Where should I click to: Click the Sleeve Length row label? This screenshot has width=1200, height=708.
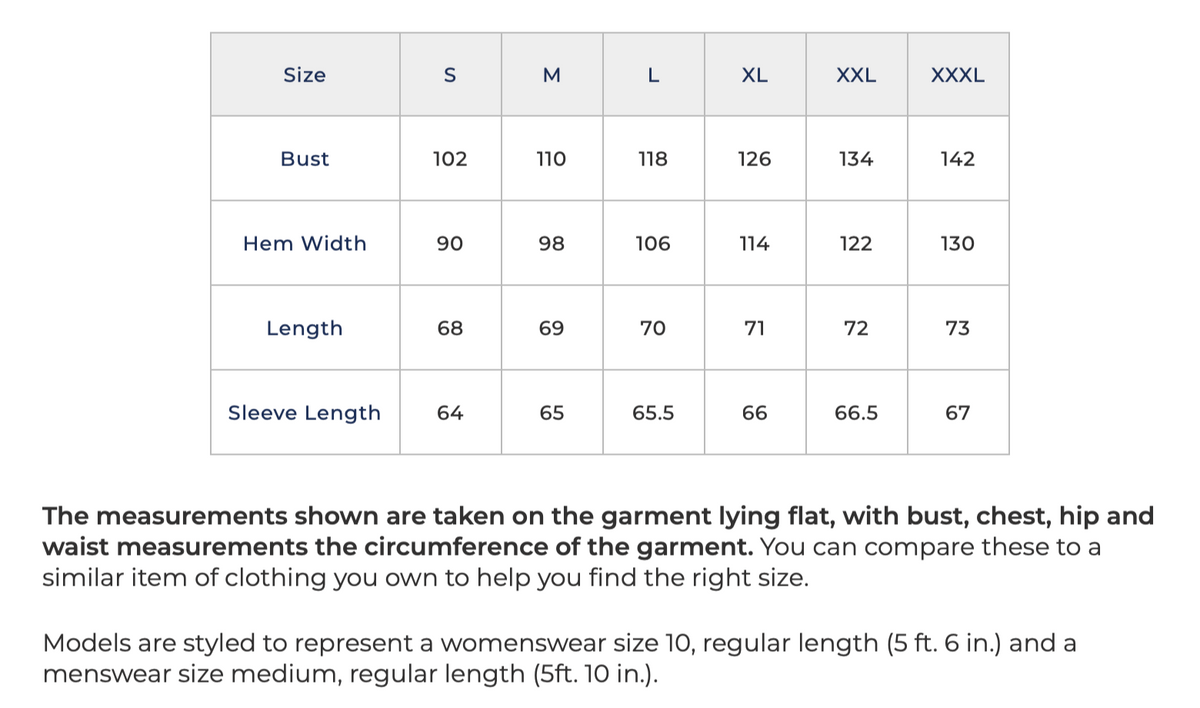[305, 413]
